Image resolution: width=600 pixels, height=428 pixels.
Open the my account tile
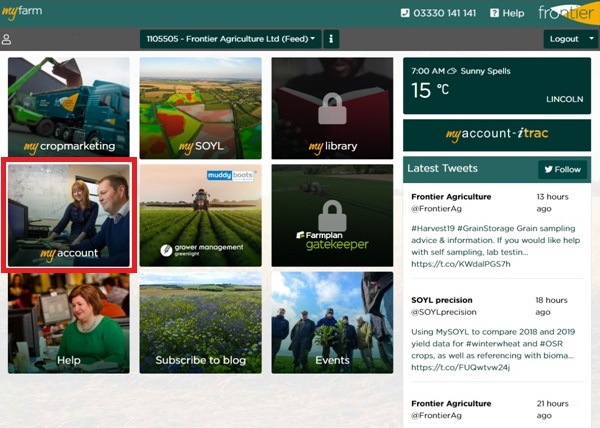[x=69, y=215]
